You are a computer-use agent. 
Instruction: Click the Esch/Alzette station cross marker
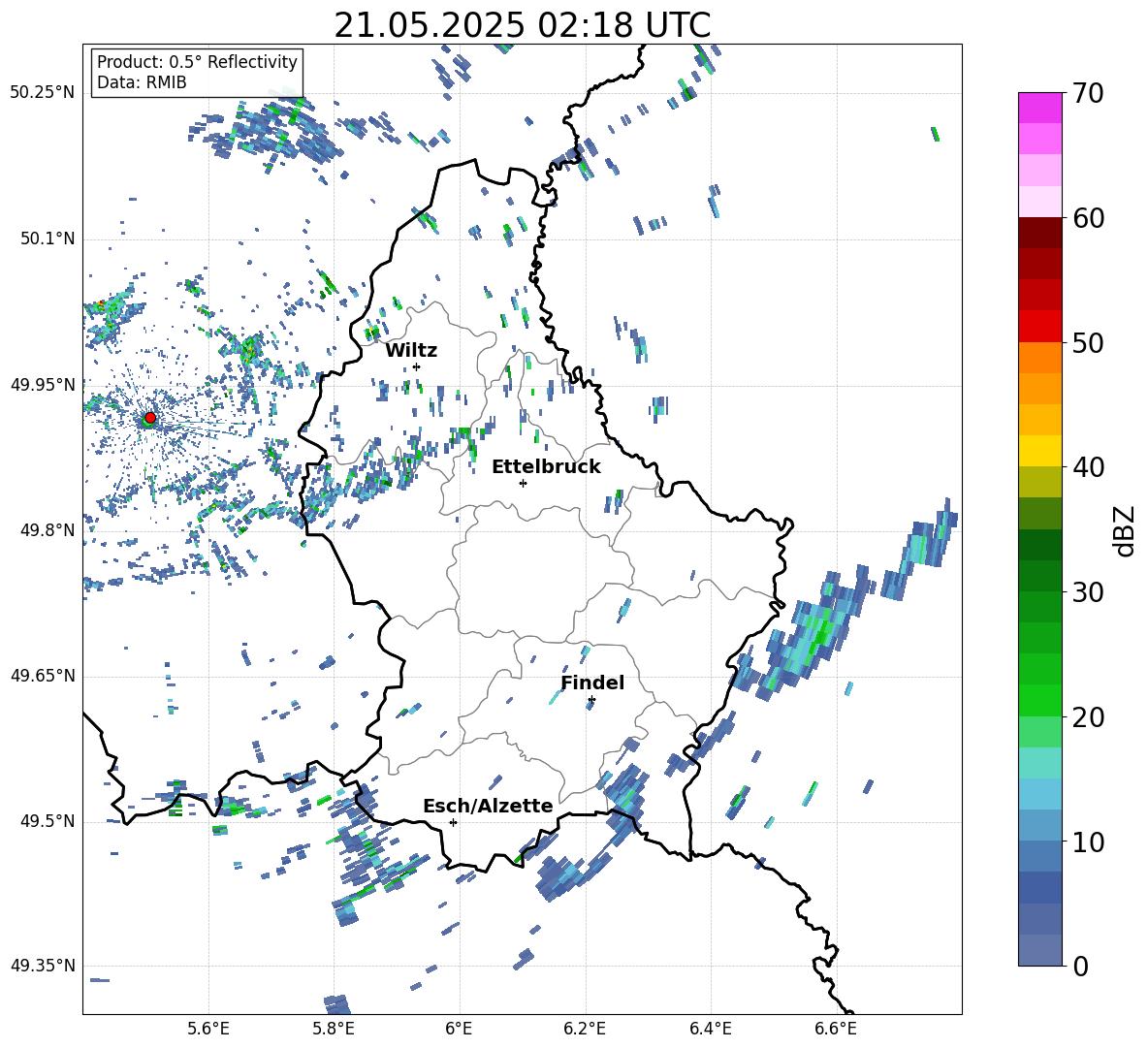(x=453, y=822)
